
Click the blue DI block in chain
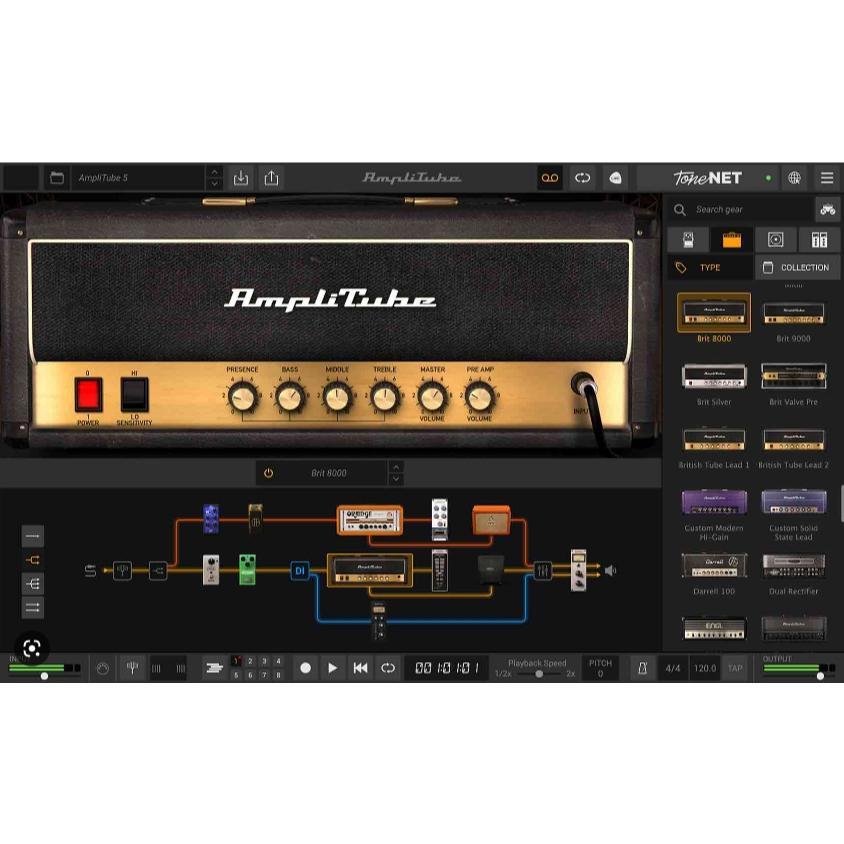[x=300, y=571]
